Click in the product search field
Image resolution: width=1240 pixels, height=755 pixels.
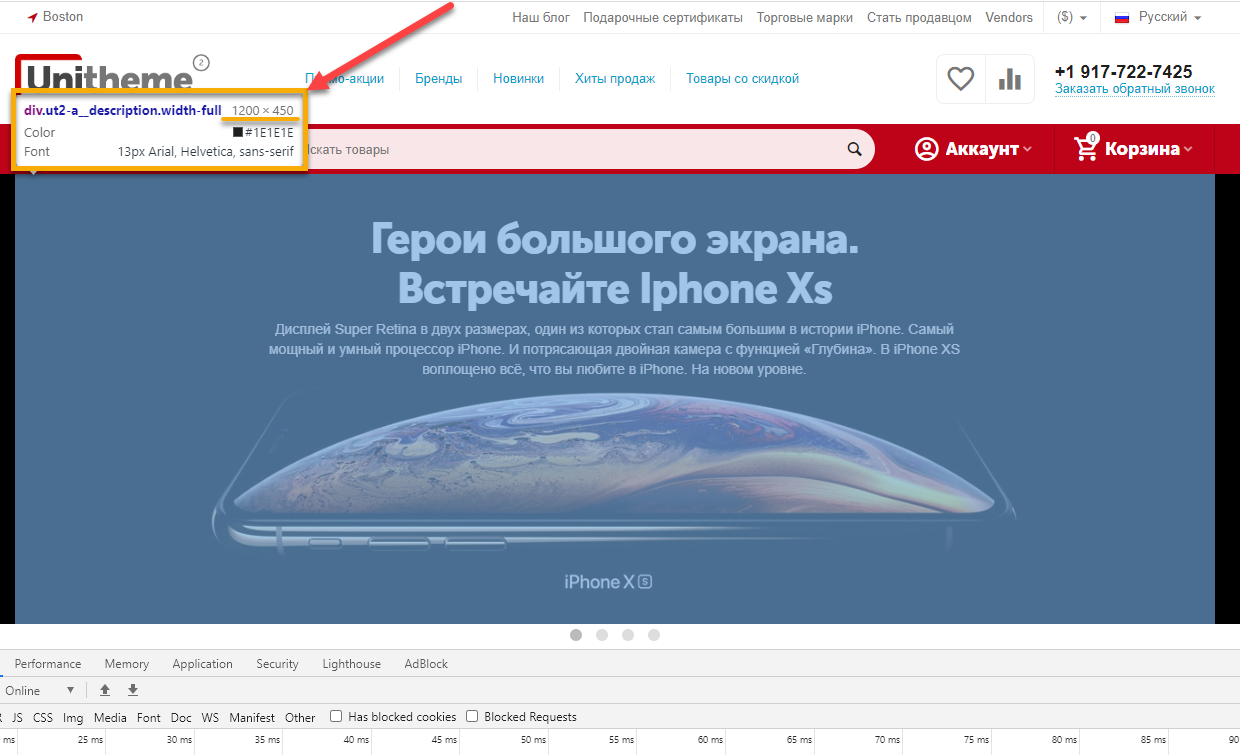coord(570,149)
